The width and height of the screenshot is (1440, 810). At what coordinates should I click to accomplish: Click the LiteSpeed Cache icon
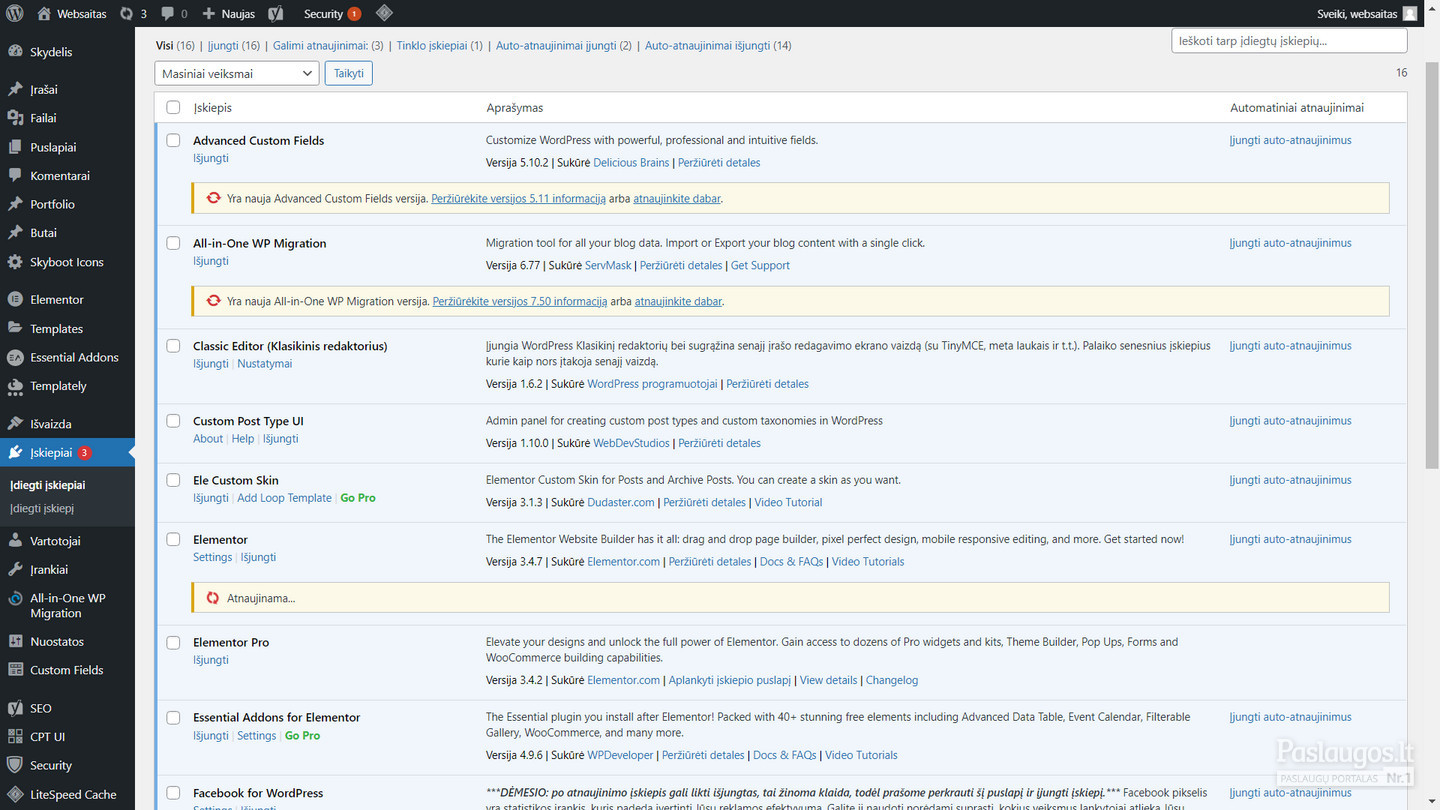click(15, 794)
